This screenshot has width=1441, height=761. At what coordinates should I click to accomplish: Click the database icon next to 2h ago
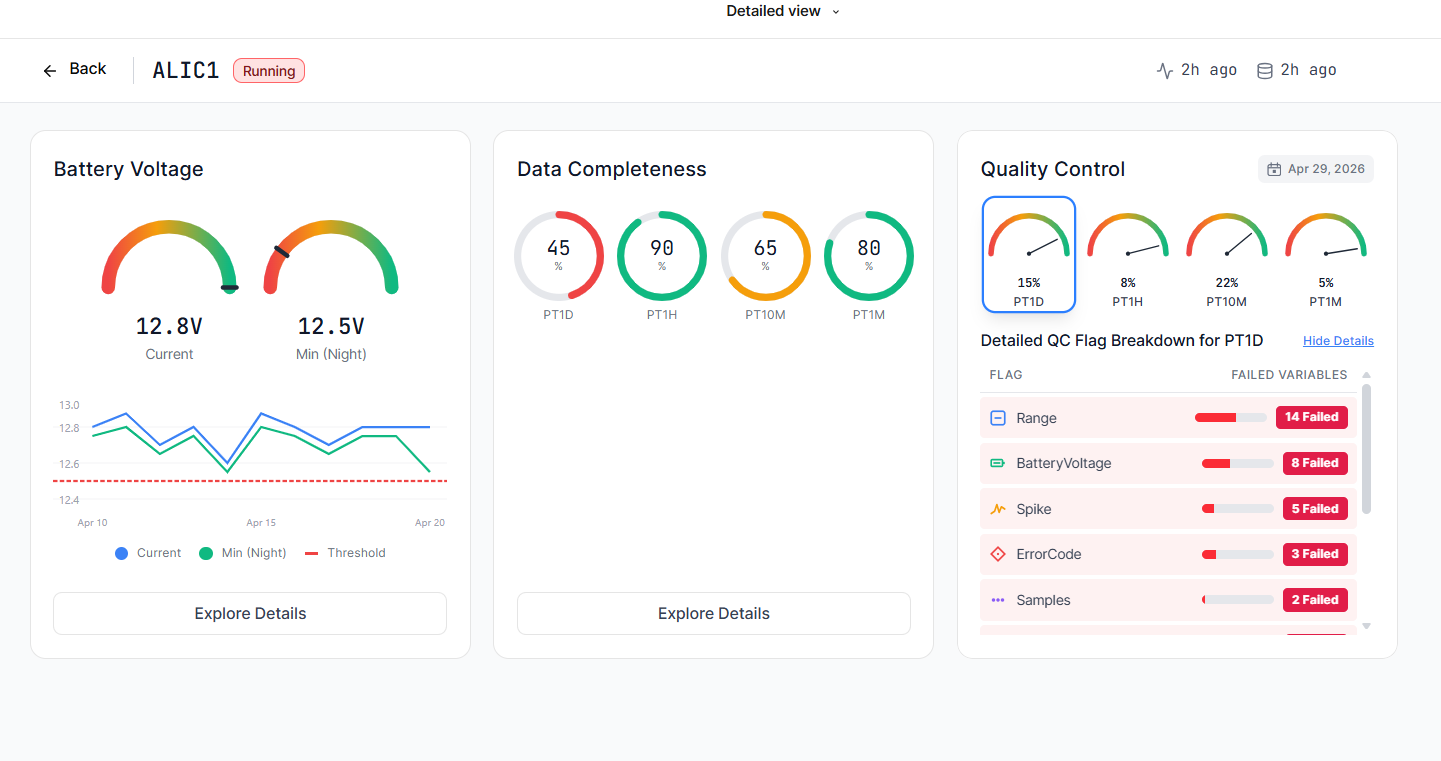1264,70
